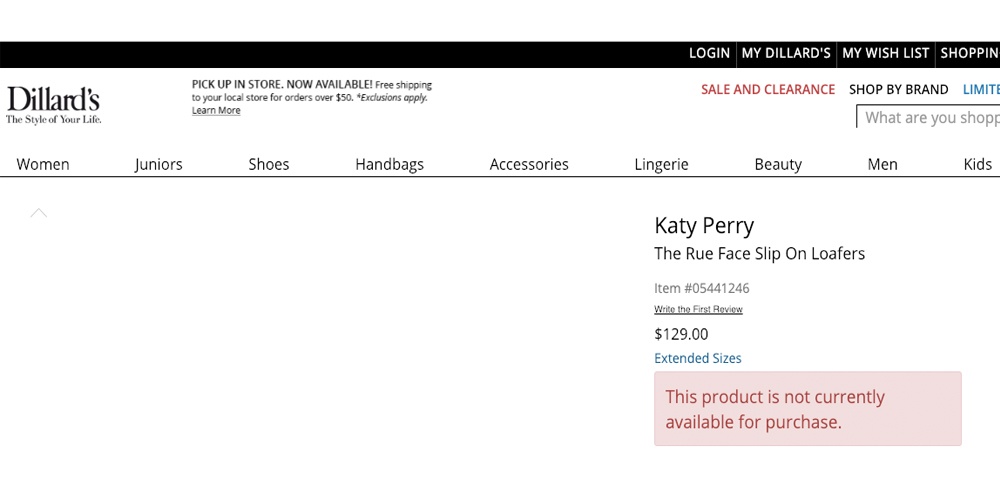The width and height of the screenshot is (1000, 500).
Task: Open the Kids category menu
Action: pos(977,164)
